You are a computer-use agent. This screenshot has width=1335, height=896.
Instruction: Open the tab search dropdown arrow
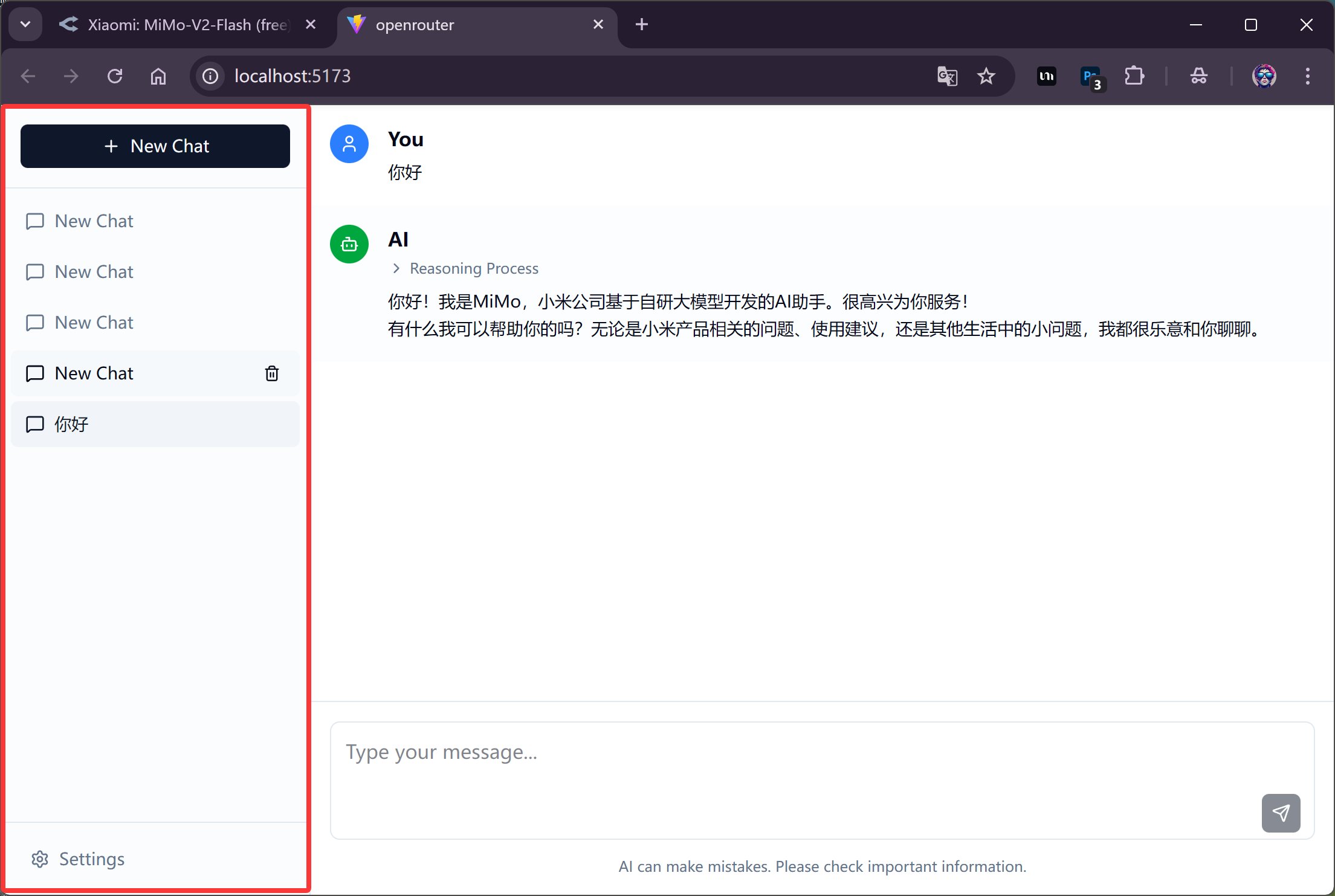[25, 24]
